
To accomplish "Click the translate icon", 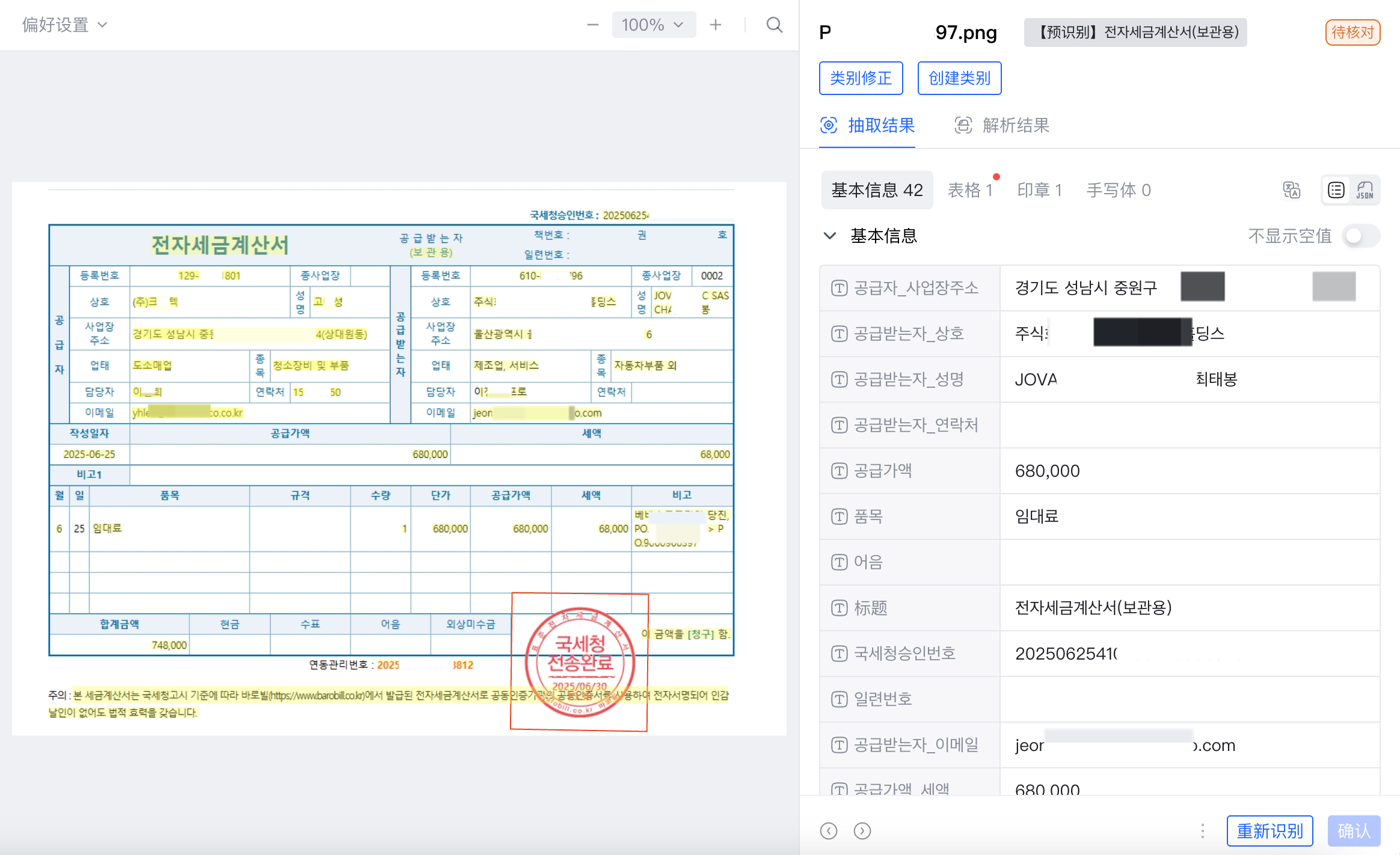I will [1291, 190].
